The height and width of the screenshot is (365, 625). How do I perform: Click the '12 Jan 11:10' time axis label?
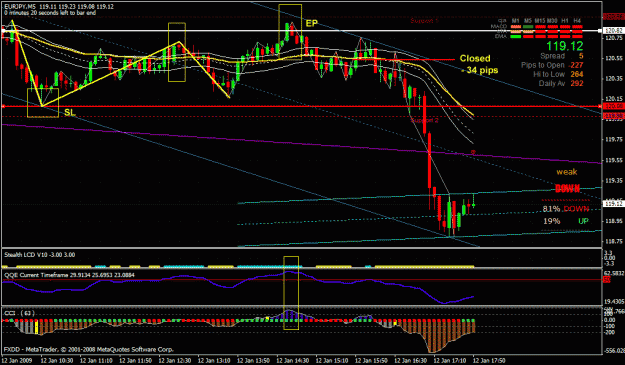(x=96, y=361)
